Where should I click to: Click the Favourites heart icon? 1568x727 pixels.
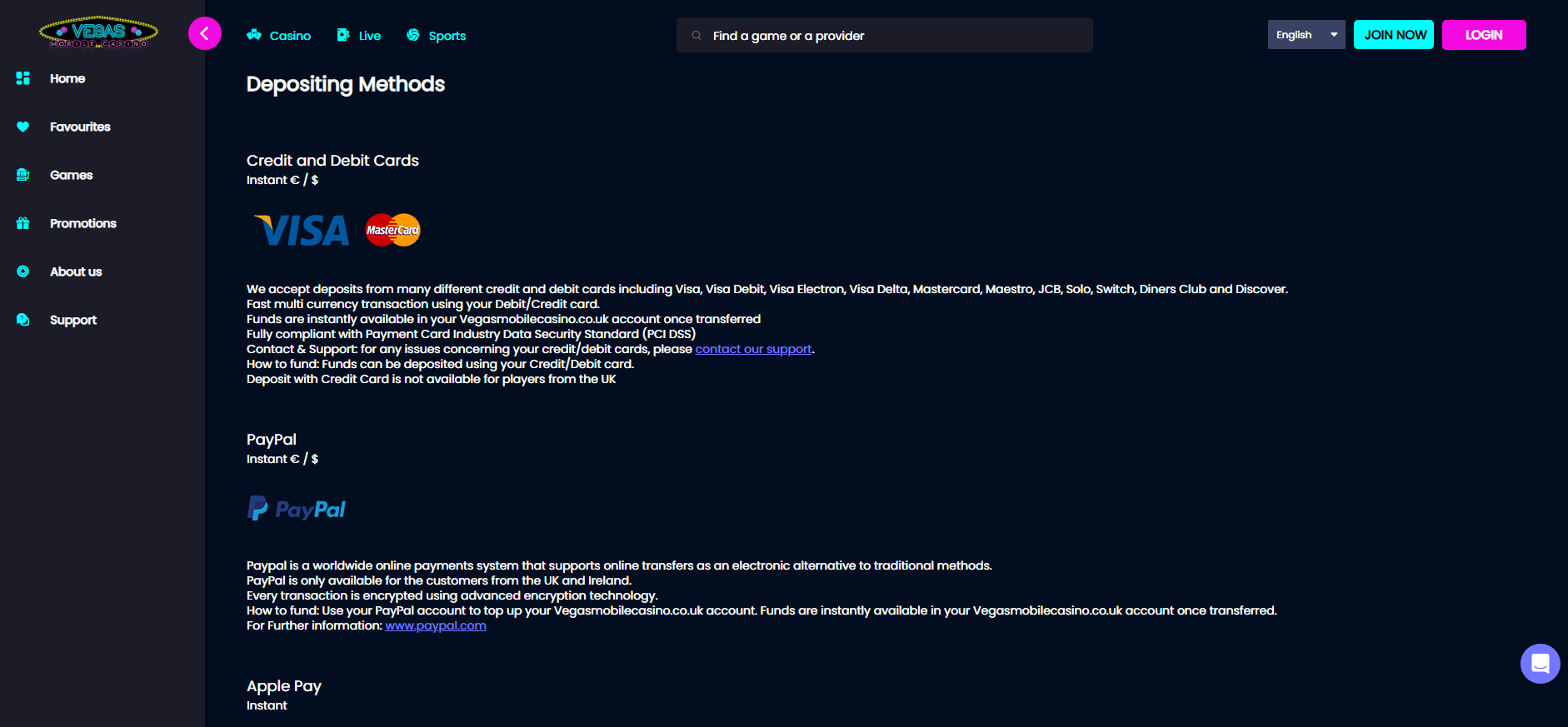[x=23, y=127]
